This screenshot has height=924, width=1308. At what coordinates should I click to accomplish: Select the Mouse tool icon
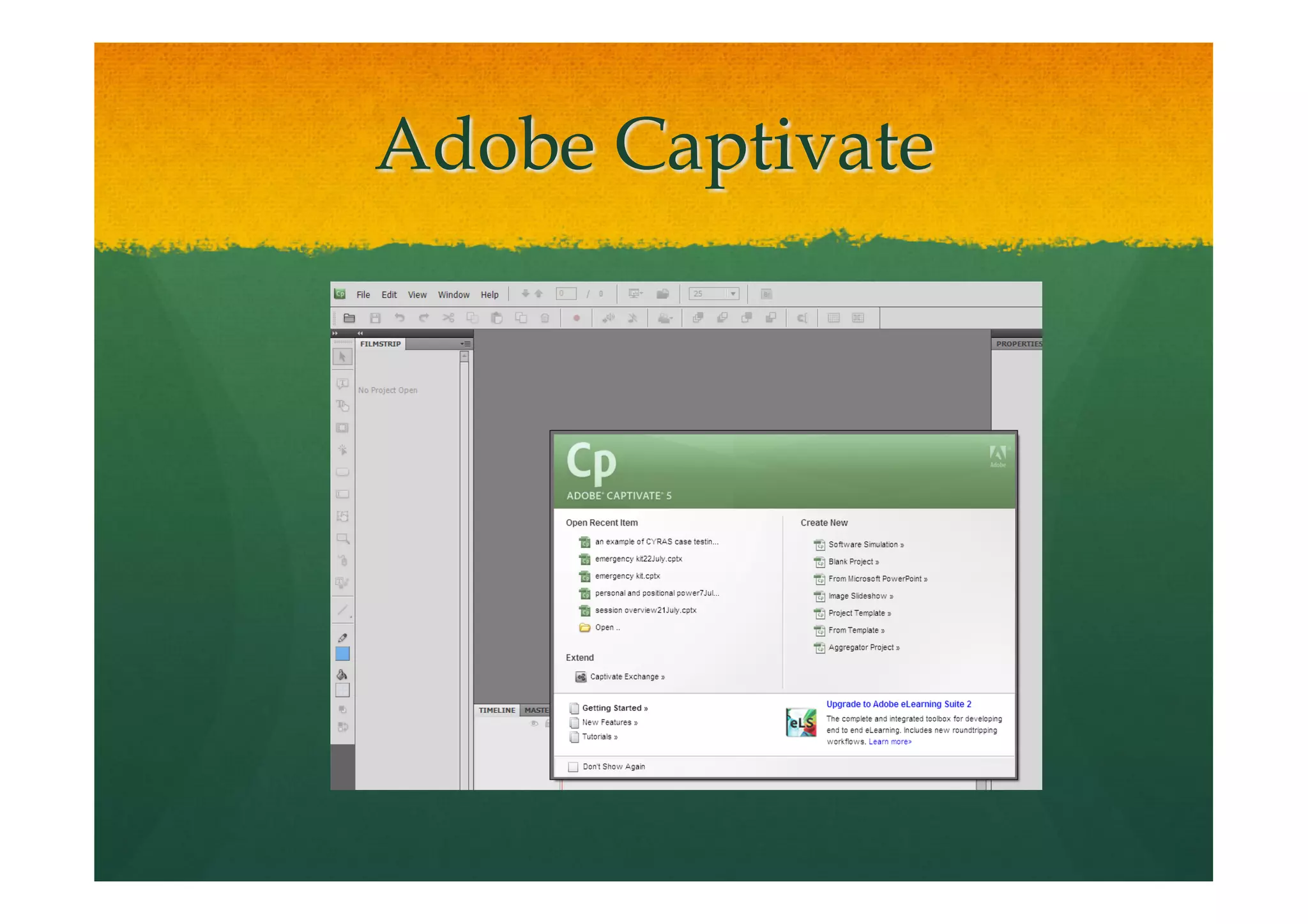(x=342, y=561)
